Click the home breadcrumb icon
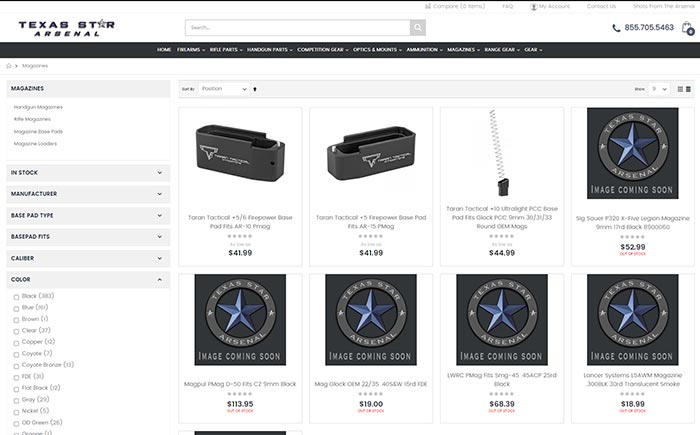700x435 pixels. [8, 66]
